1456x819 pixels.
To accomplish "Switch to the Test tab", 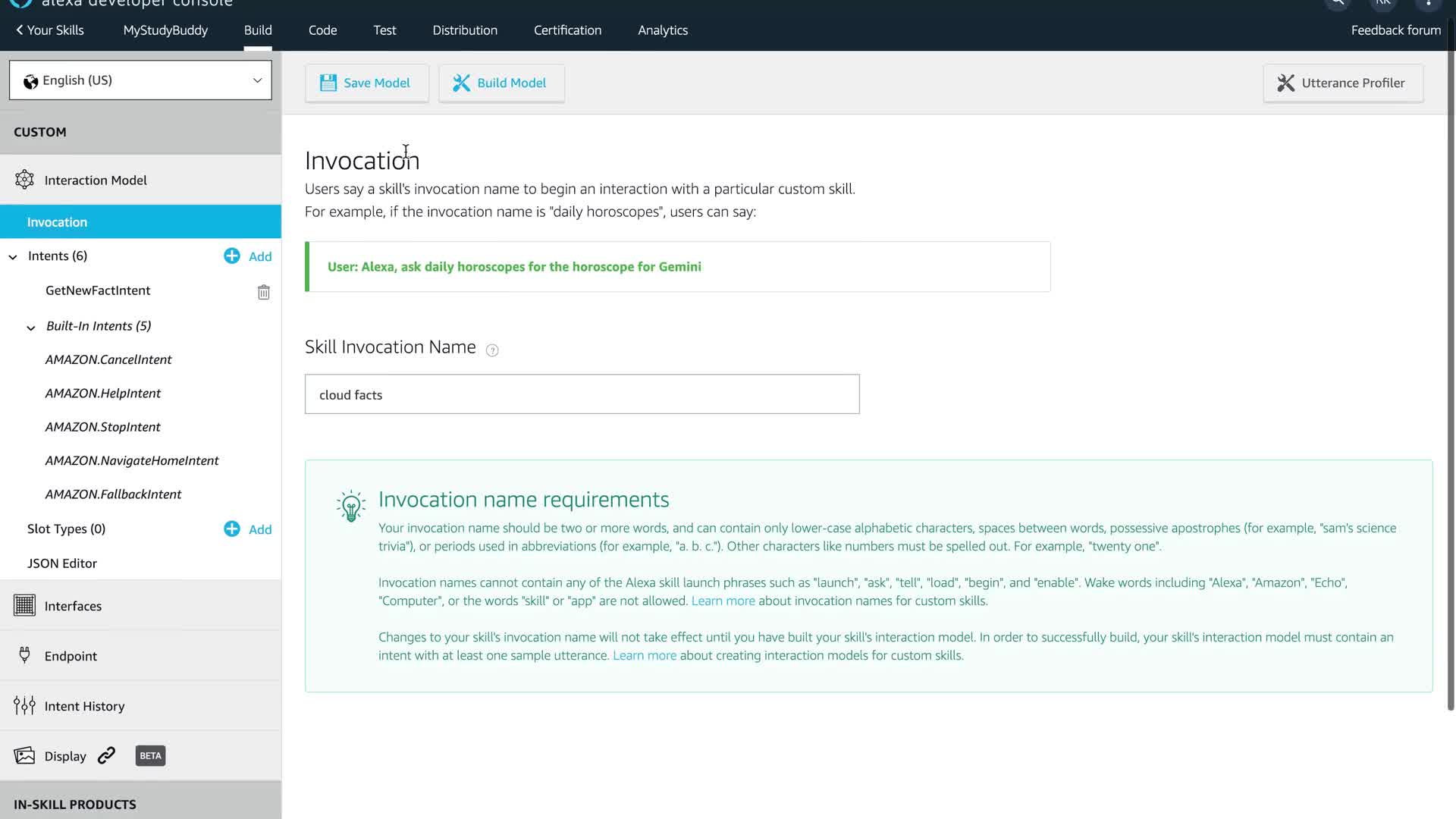I will tap(384, 30).
